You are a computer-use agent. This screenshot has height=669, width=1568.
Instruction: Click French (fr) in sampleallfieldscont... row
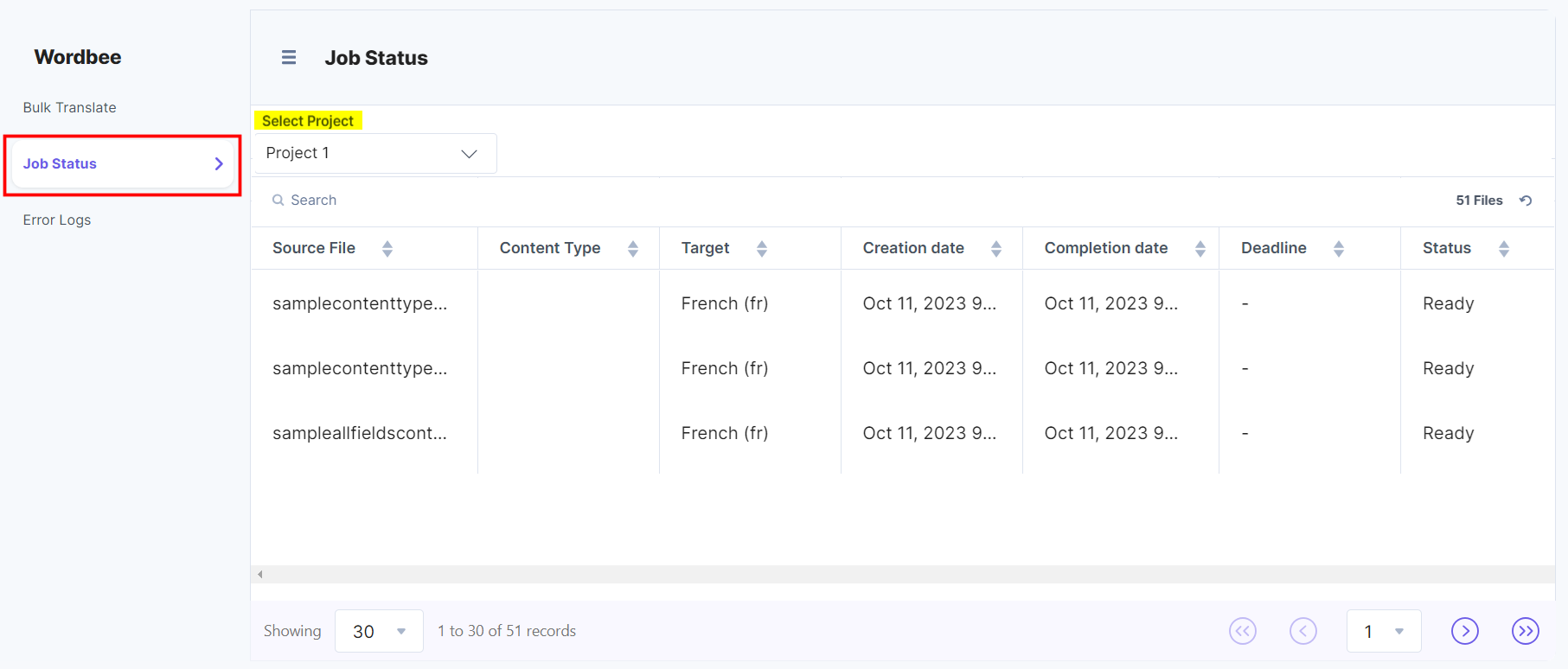click(725, 433)
